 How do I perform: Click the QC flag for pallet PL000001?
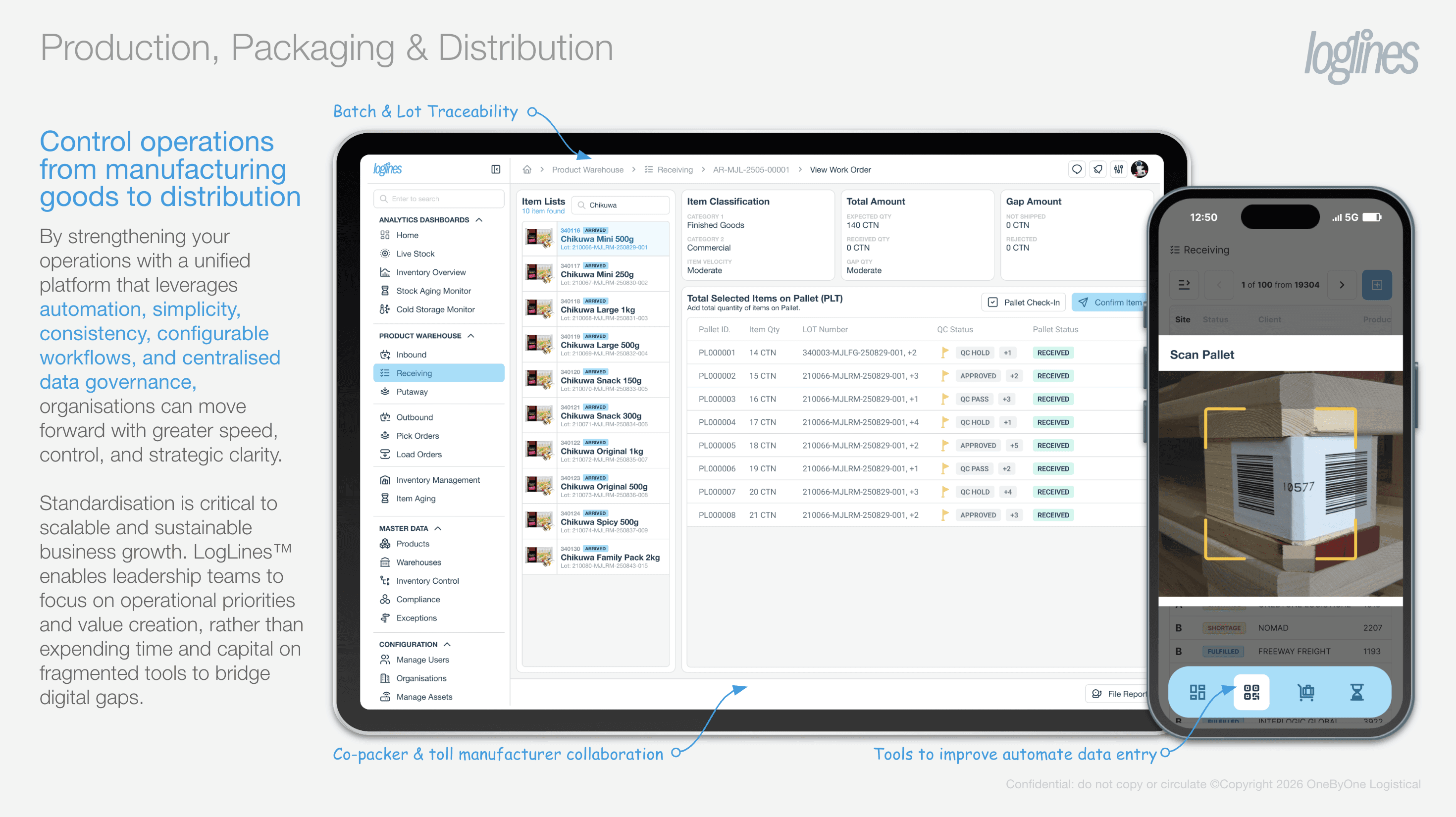(944, 353)
